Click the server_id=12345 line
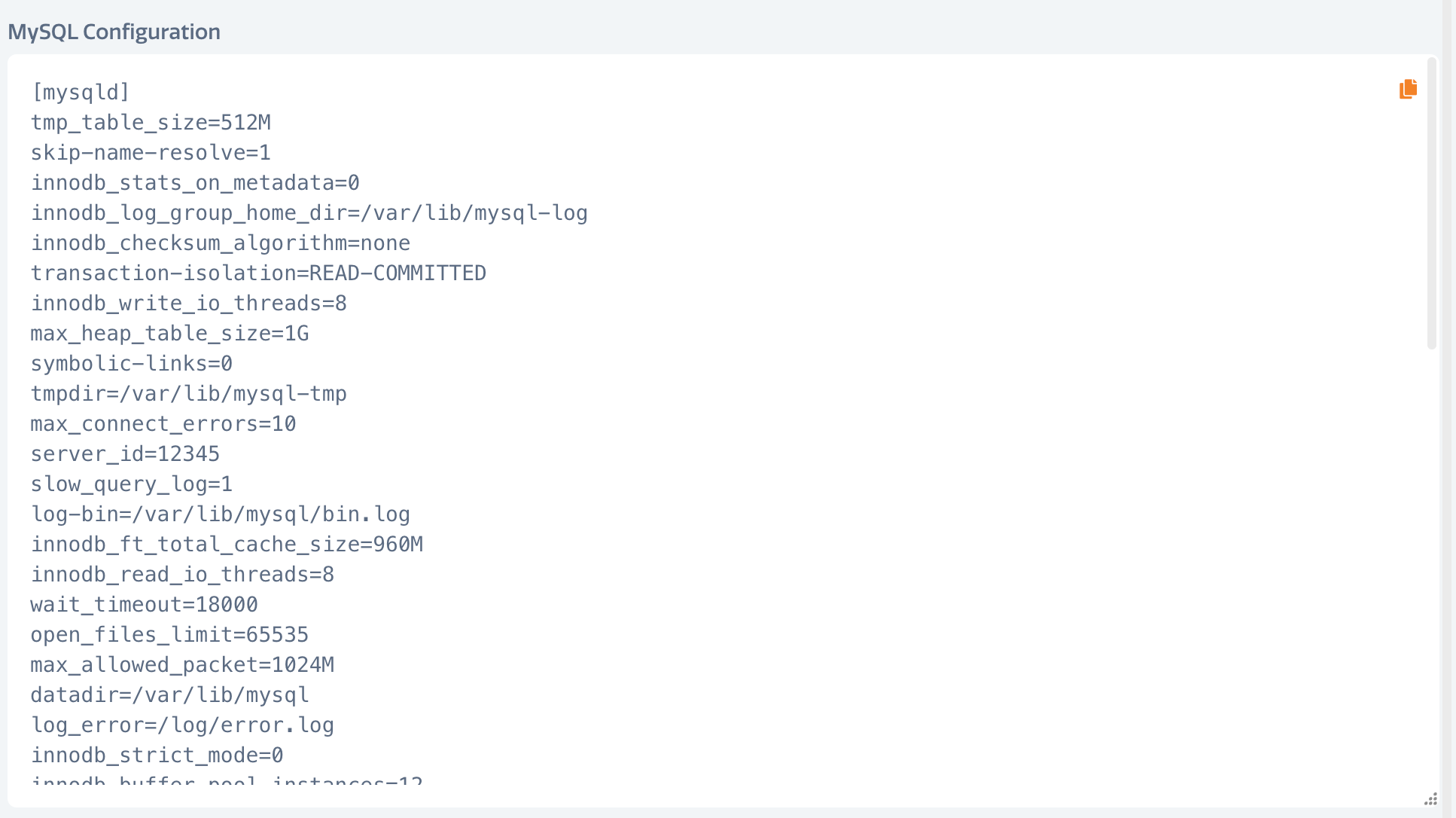1456x818 pixels. (x=125, y=454)
